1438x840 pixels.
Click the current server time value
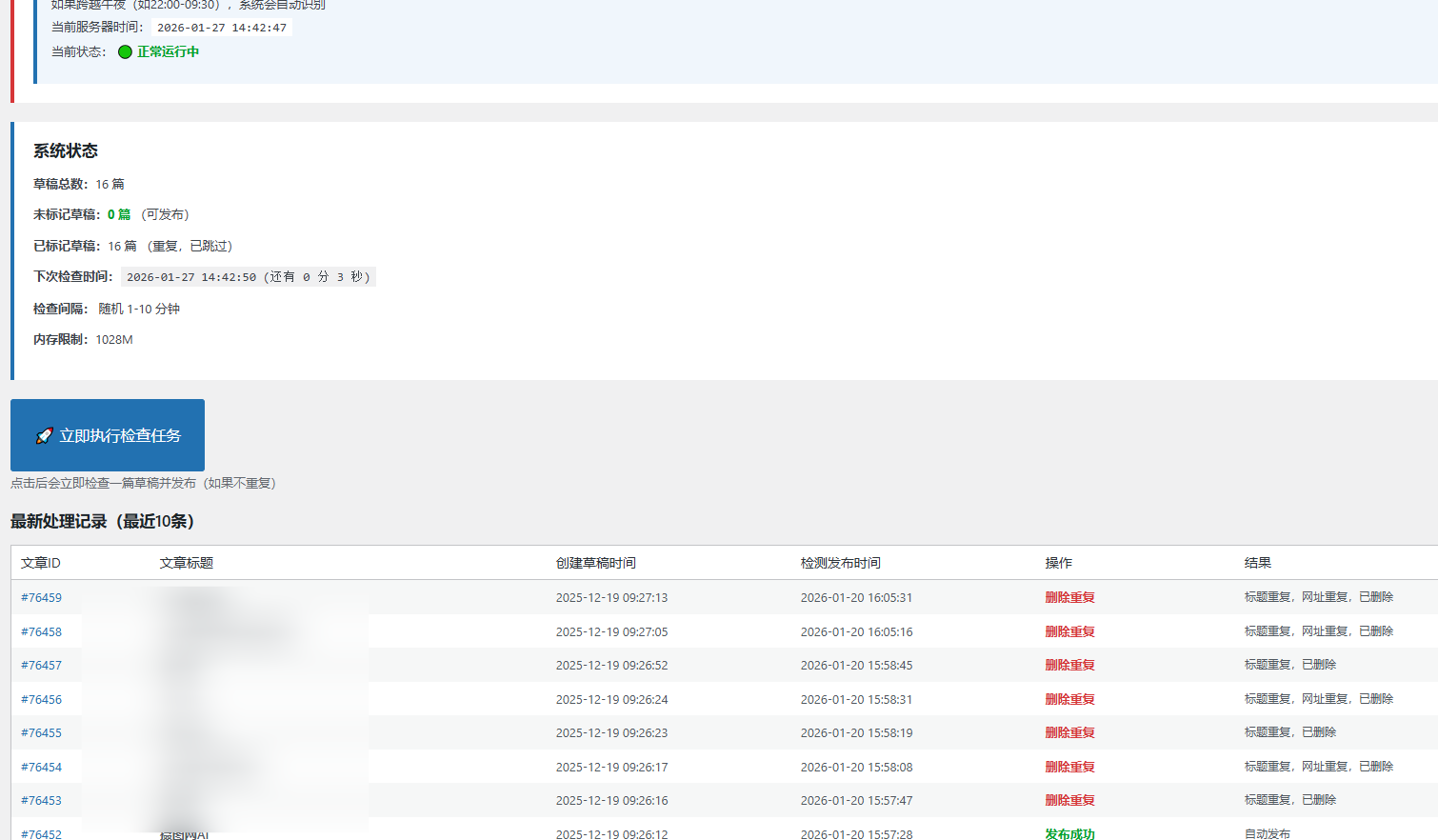pyautogui.click(x=221, y=28)
